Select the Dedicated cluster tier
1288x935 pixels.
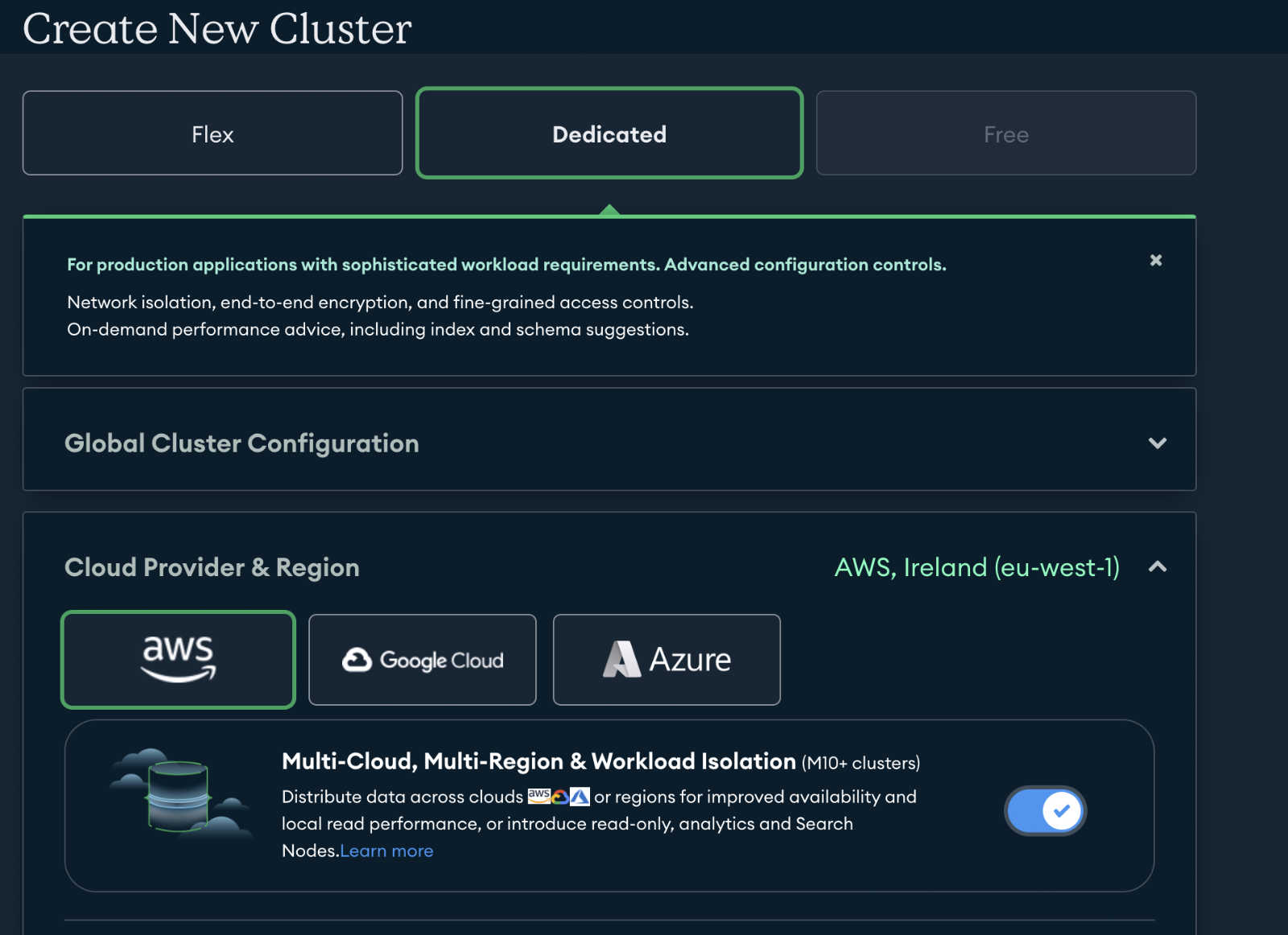coord(609,133)
